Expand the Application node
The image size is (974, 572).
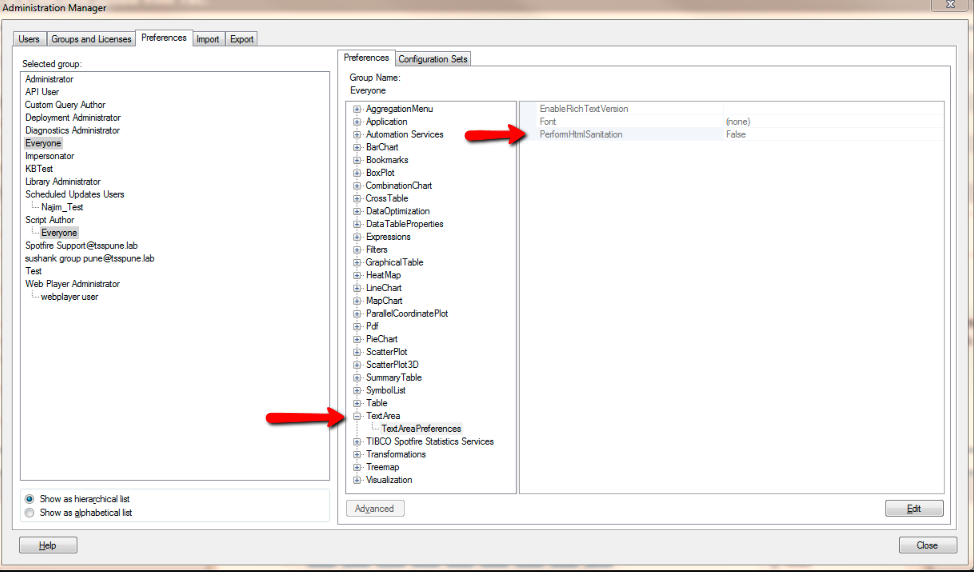[357, 122]
